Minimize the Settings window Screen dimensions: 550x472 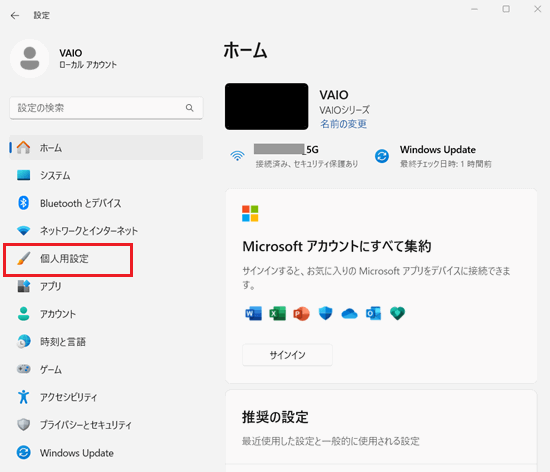tap(474, 9)
